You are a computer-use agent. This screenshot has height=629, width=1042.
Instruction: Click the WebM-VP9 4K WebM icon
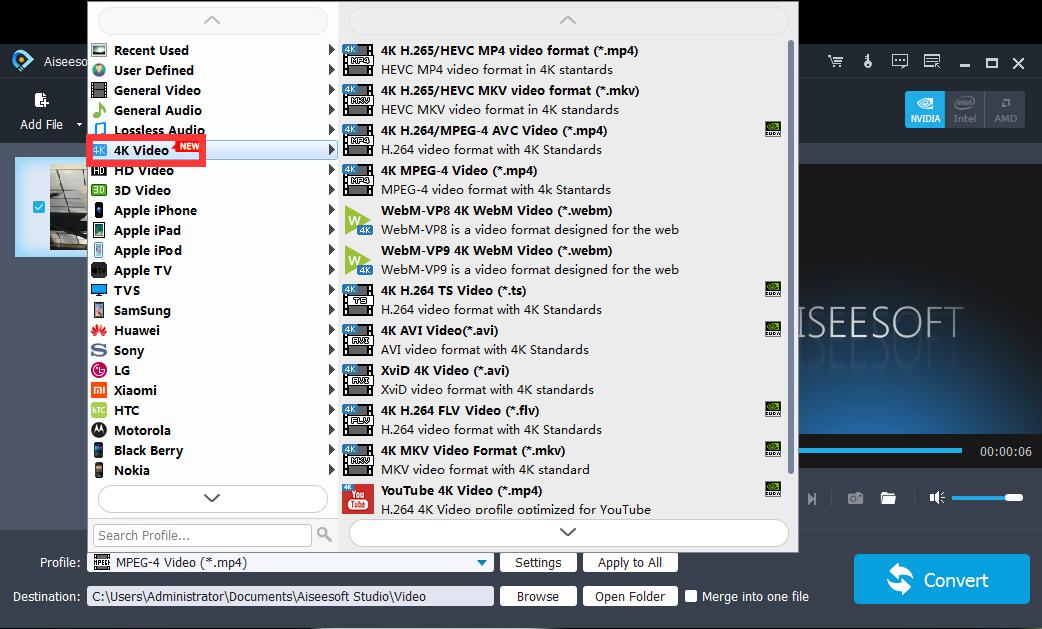pyautogui.click(x=358, y=260)
